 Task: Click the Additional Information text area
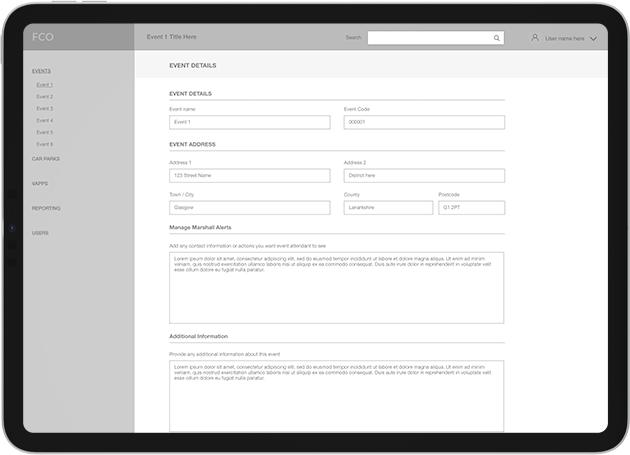pos(336,396)
